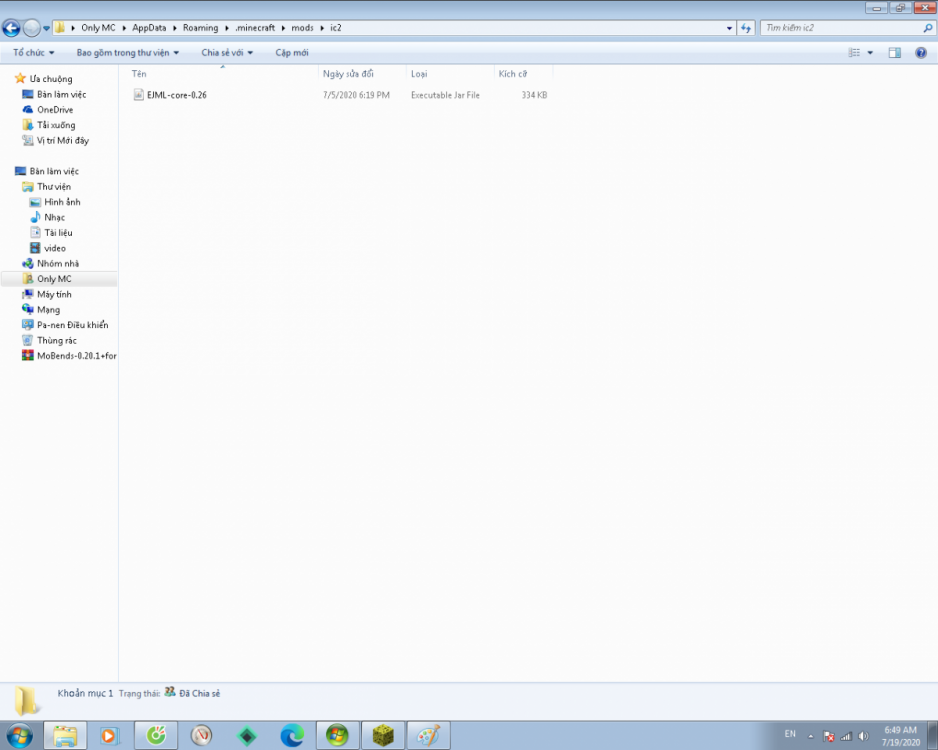Click the 'Cặp mới' new folder button

pyautogui.click(x=292, y=53)
